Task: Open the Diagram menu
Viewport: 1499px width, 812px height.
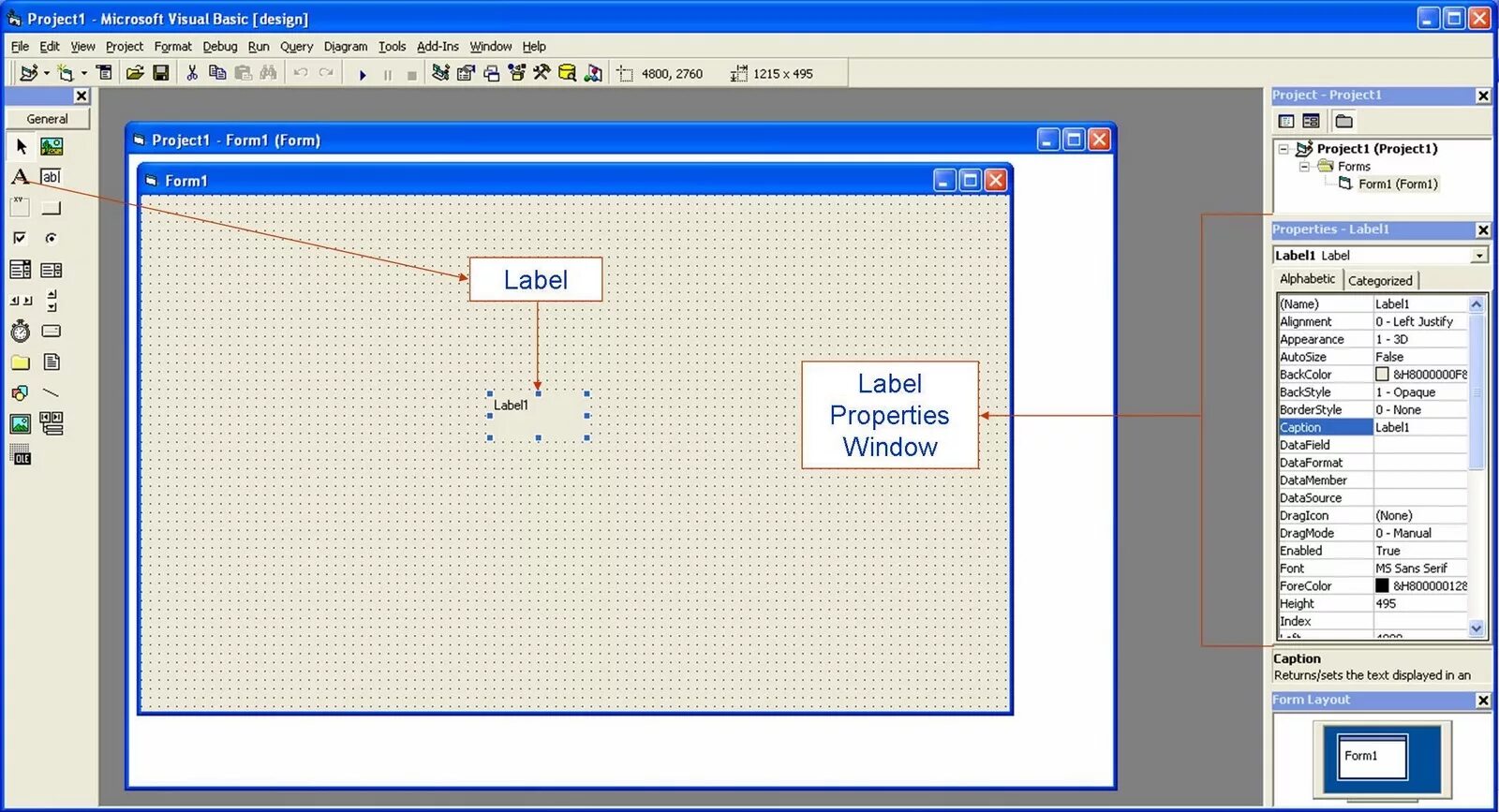Action: [x=346, y=46]
